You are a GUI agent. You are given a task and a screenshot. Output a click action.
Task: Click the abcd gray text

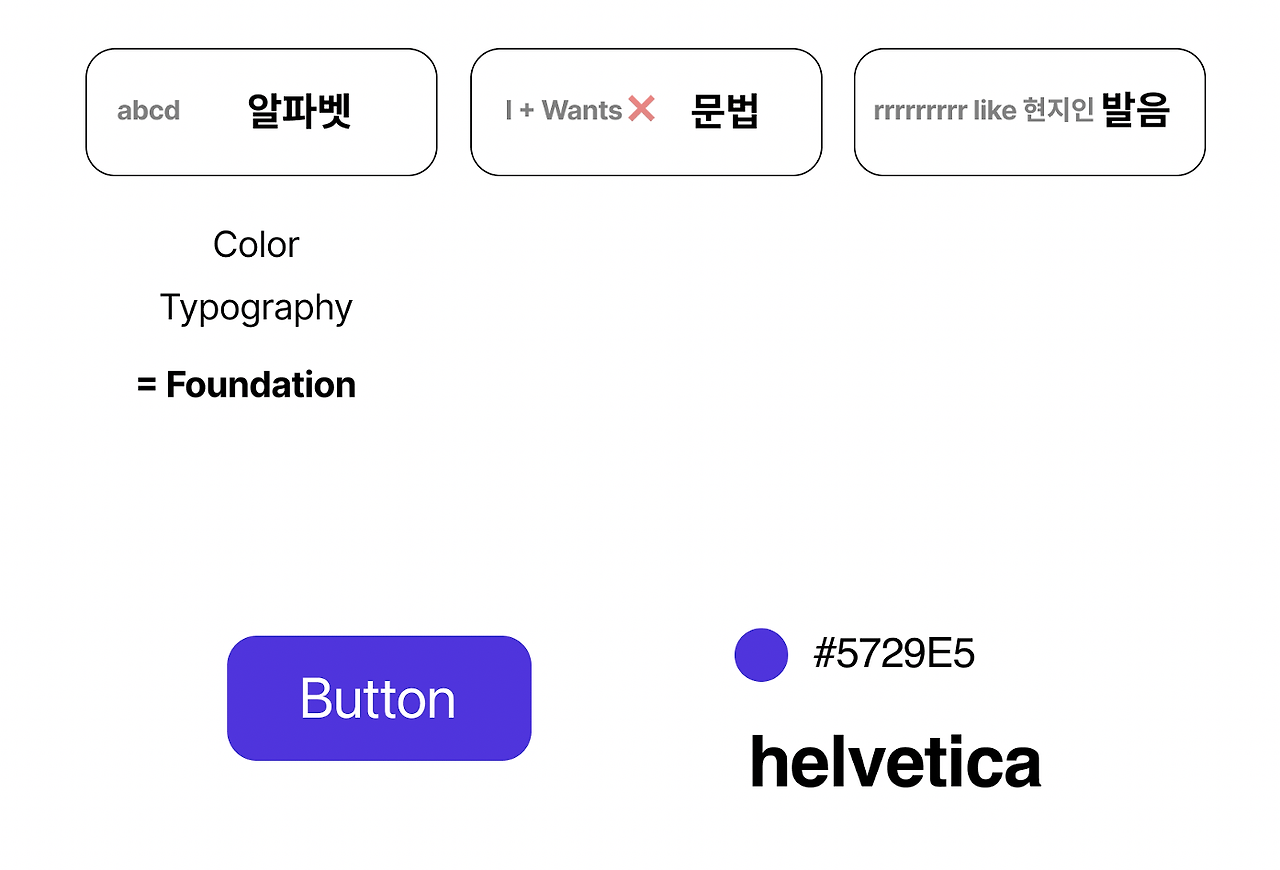tap(148, 111)
